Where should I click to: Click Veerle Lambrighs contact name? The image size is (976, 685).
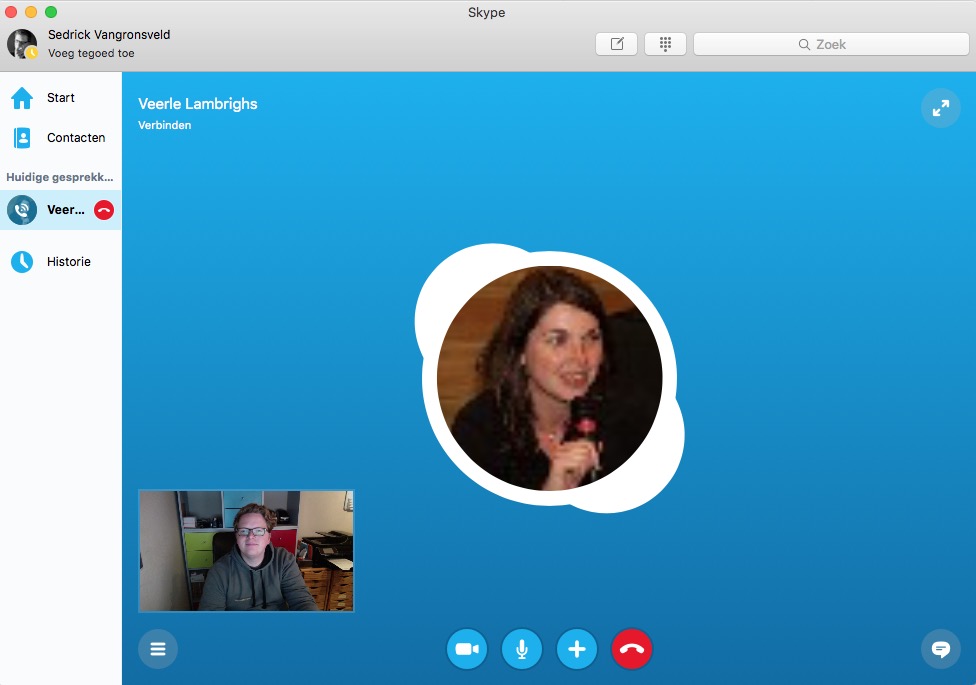pyautogui.click(x=197, y=104)
